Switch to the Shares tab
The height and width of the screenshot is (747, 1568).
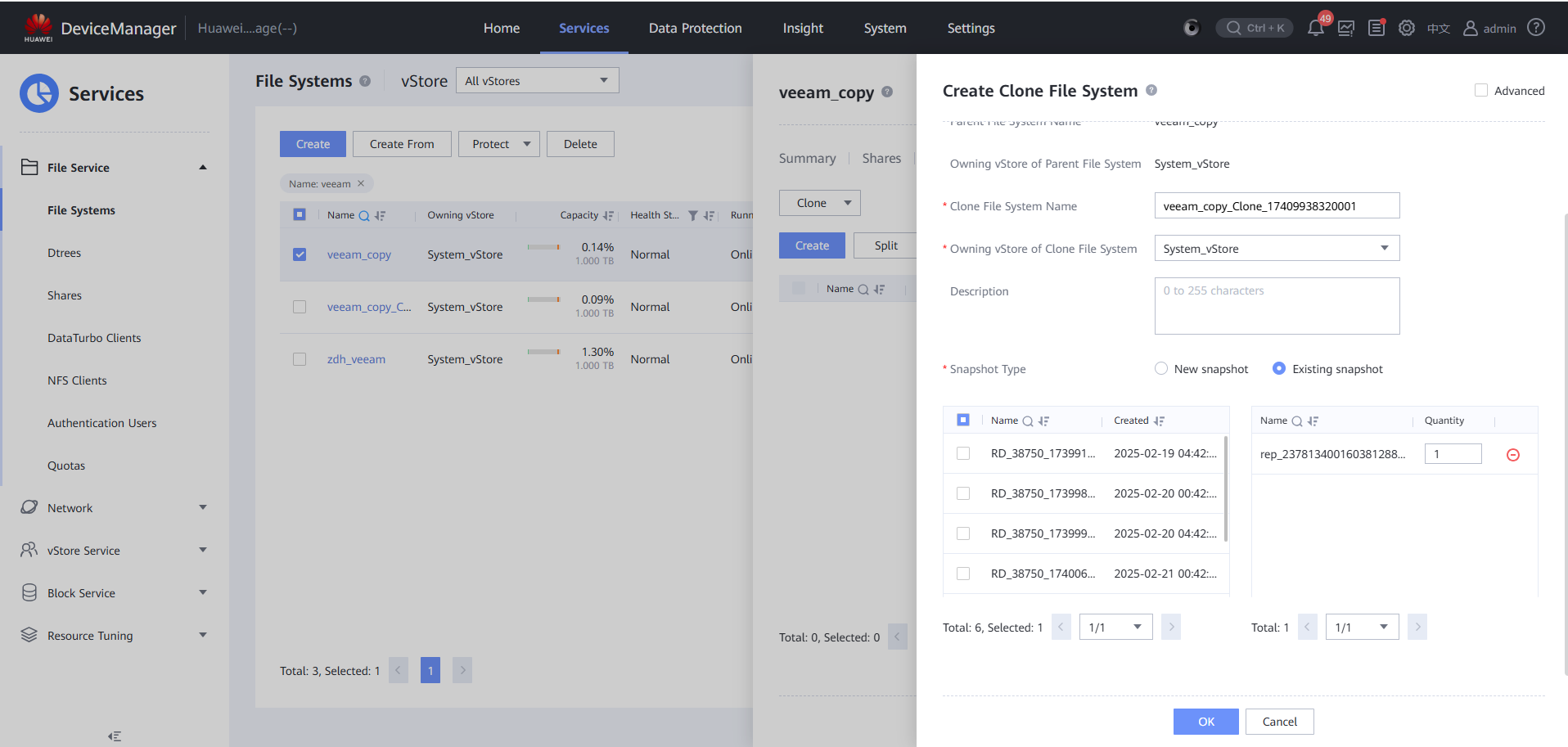(881, 159)
